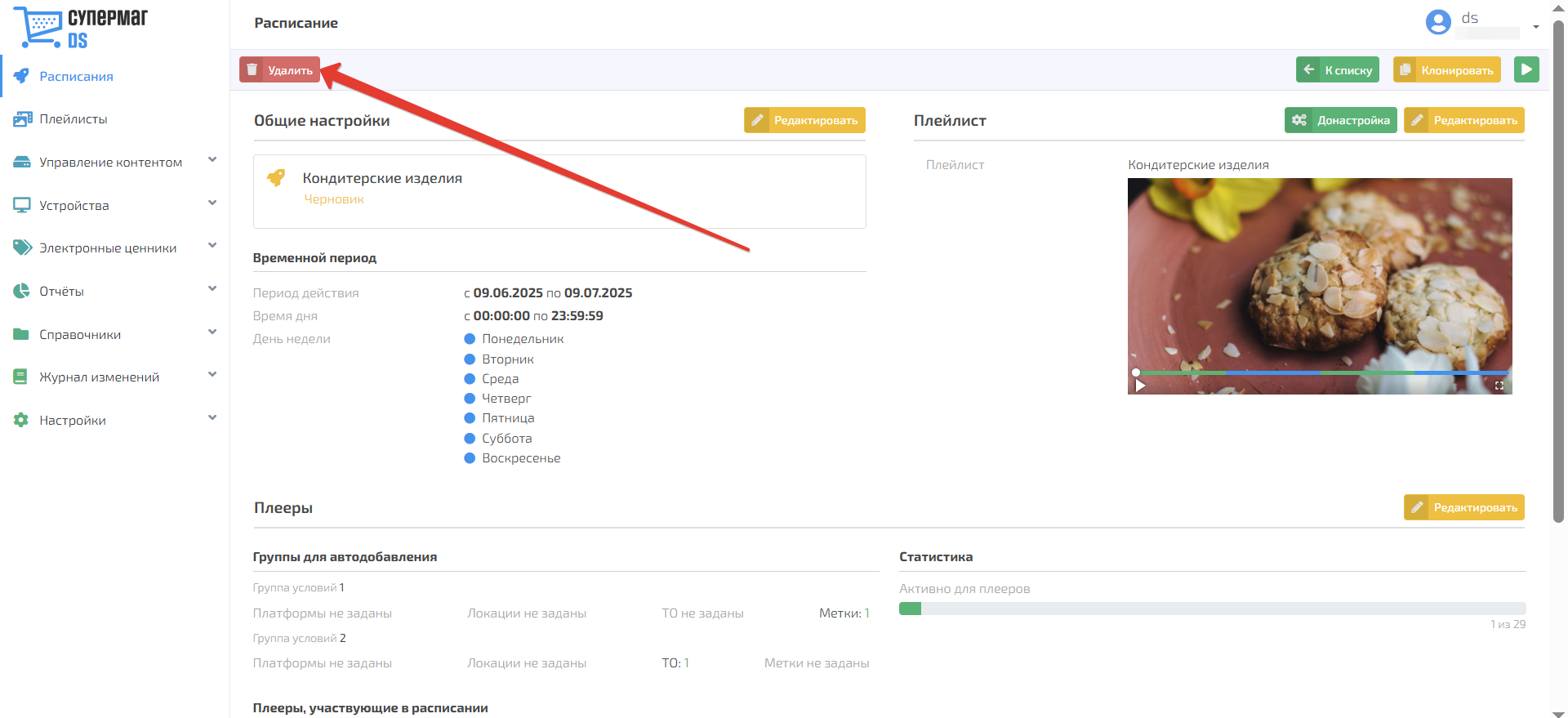The image size is (1568, 718).
Task: Click the 1 из 29 statistic text
Action: point(1508,624)
